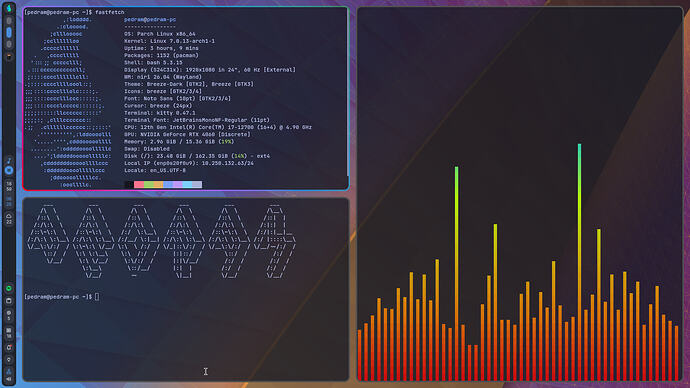
Task: Click the 'Shell: bash' line
Action: 153,62
